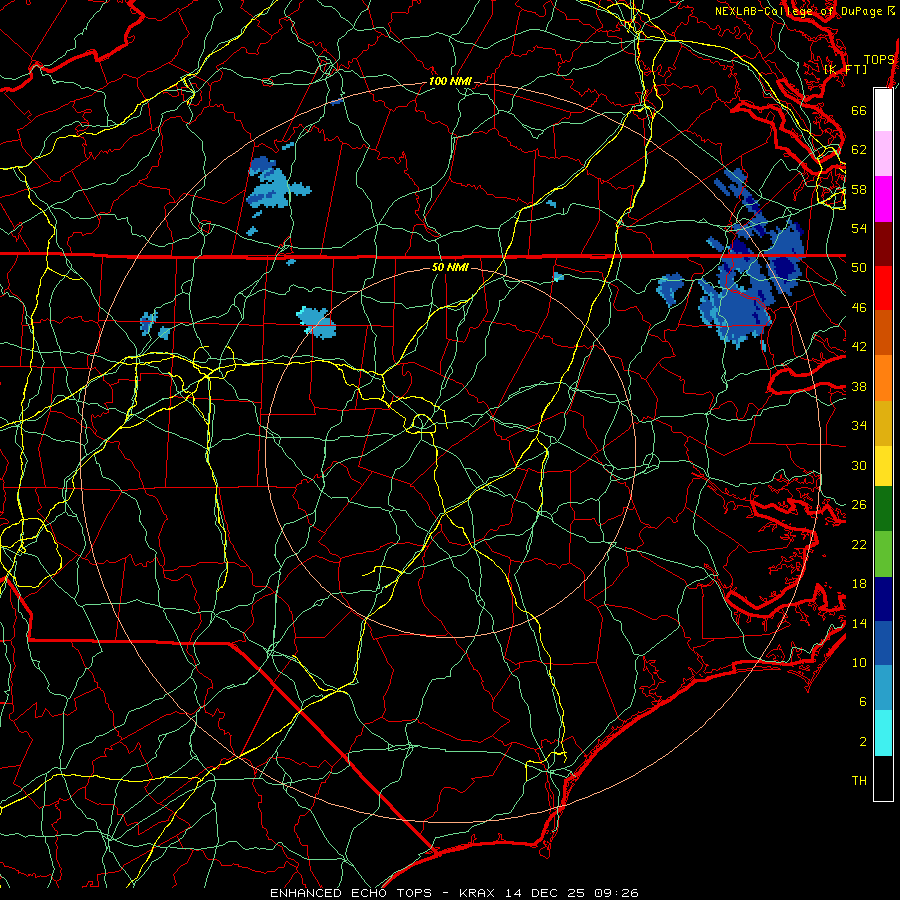
Task: Click the magenta 58 kft legend swatch
Action: [883, 199]
